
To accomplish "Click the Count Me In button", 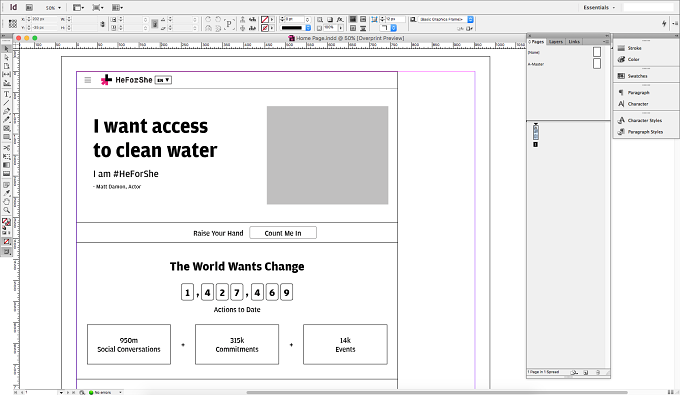I will point(283,233).
